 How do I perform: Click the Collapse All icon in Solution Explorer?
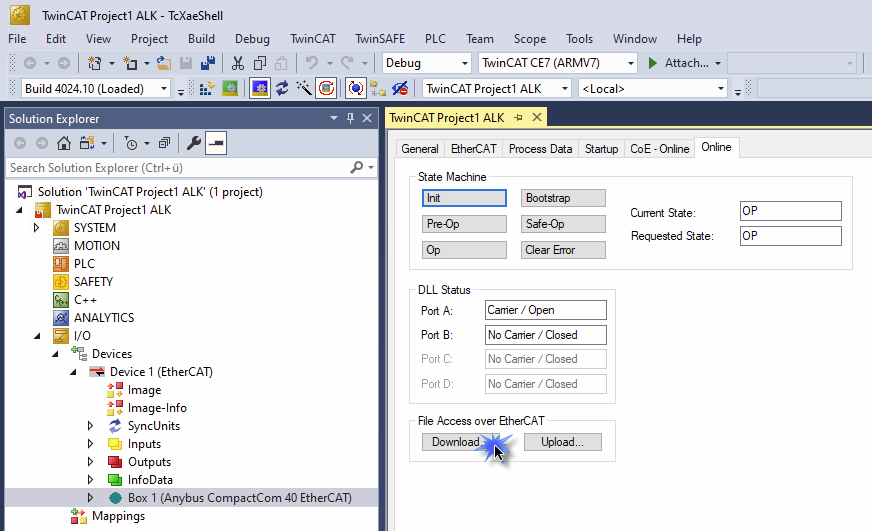164,143
